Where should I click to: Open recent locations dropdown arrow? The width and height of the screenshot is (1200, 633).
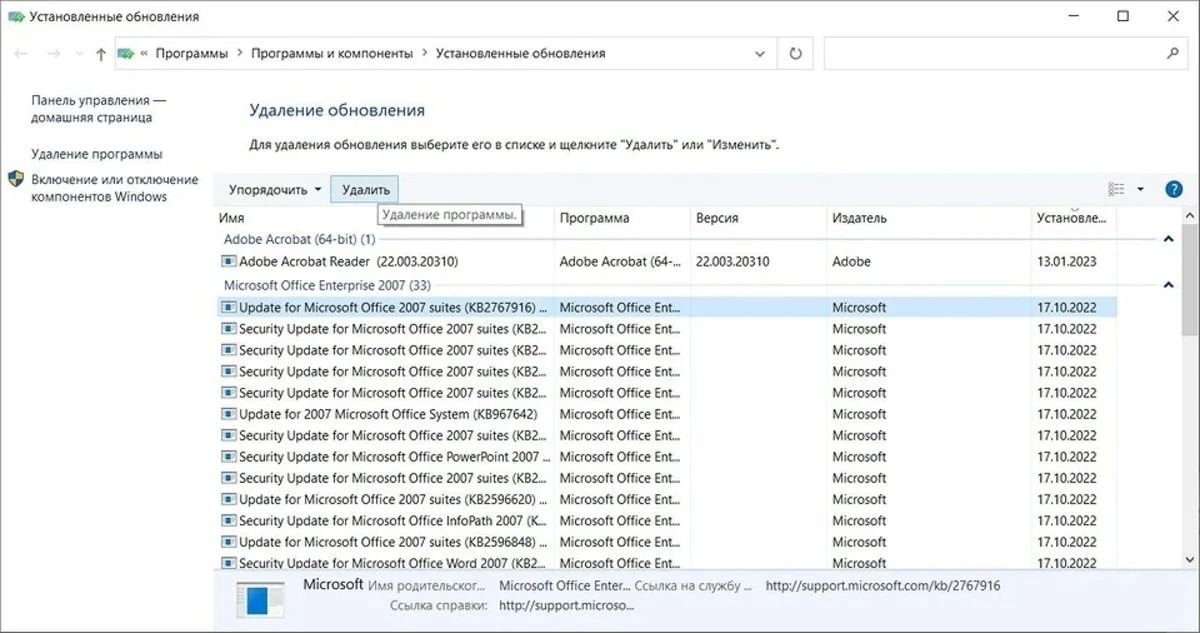pos(78,54)
